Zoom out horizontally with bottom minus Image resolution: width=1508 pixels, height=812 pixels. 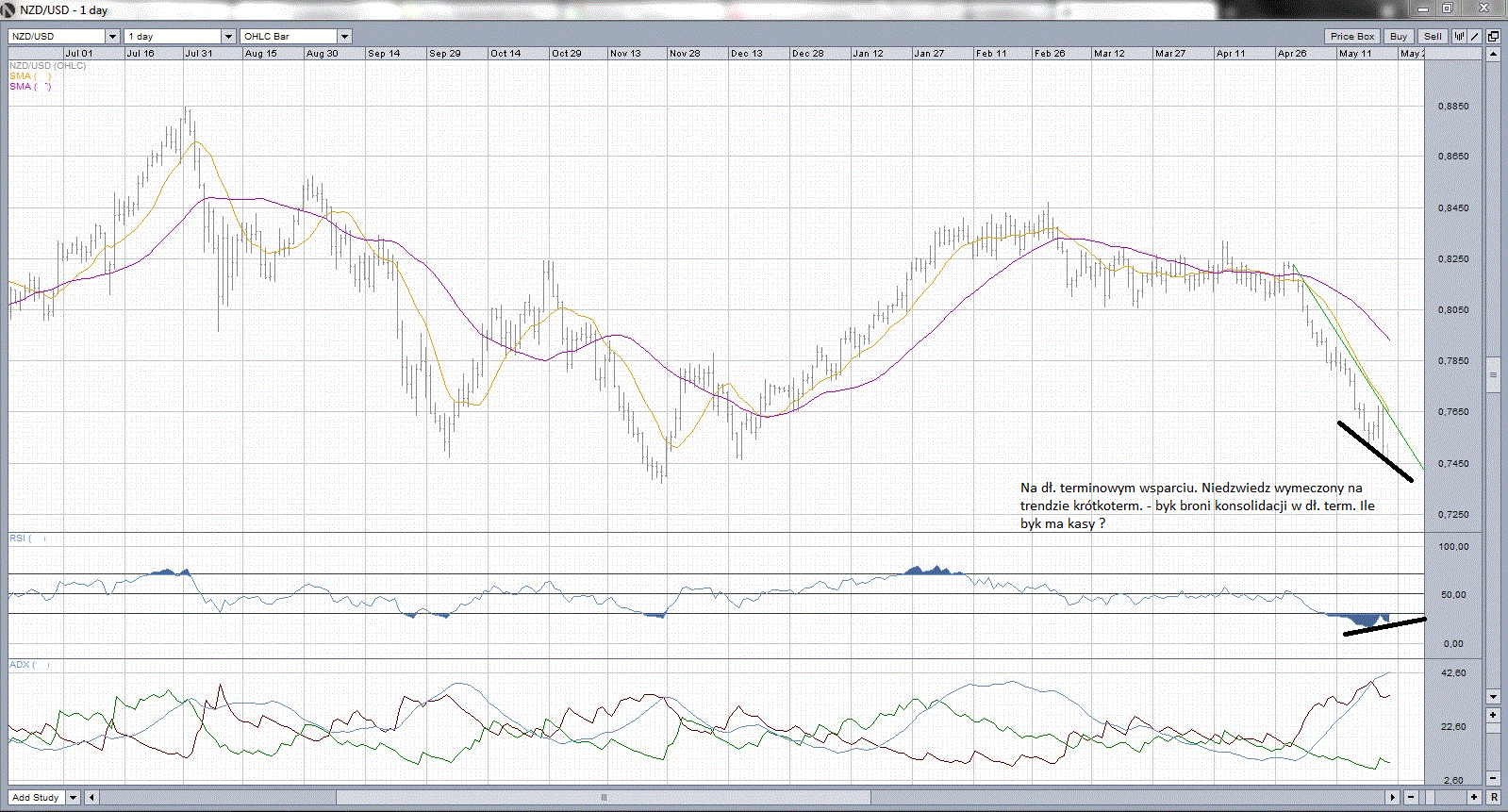(1412, 797)
